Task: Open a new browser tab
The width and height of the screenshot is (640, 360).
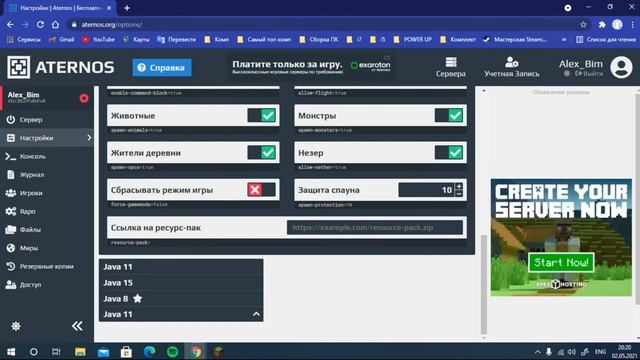Action: tap(127, 8)
